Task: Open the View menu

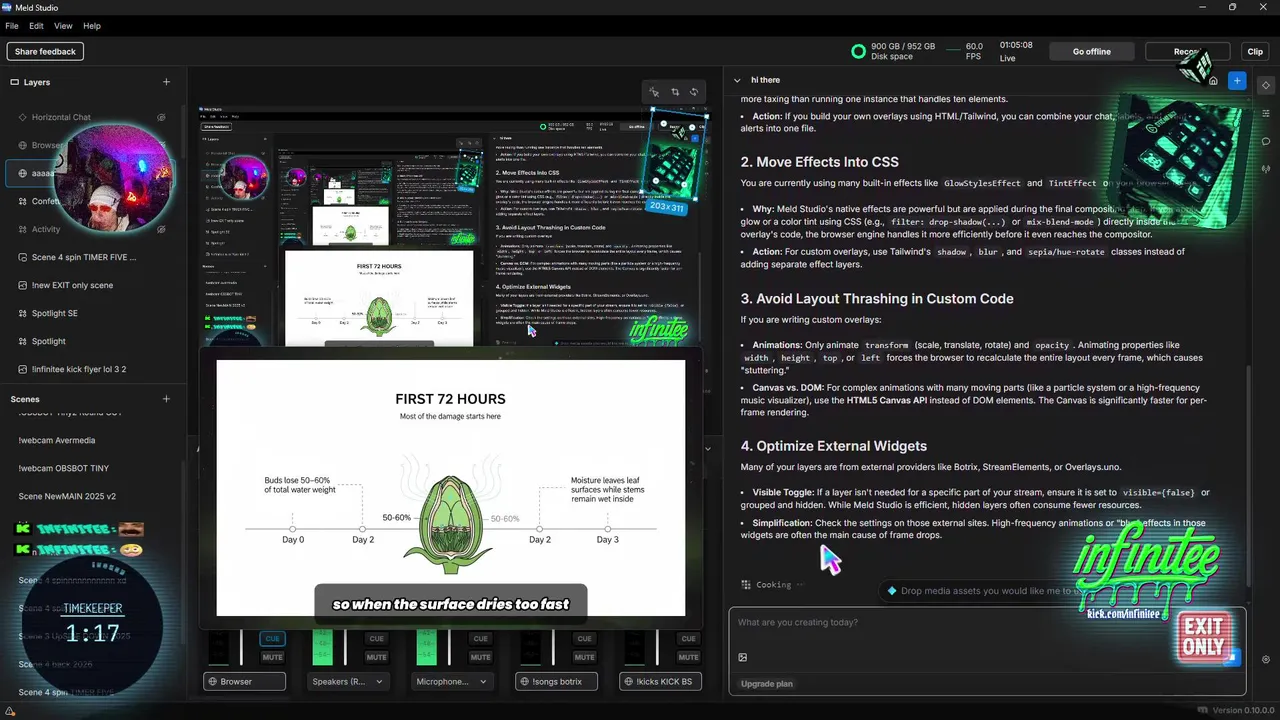Action: click(x=63, y=26)
